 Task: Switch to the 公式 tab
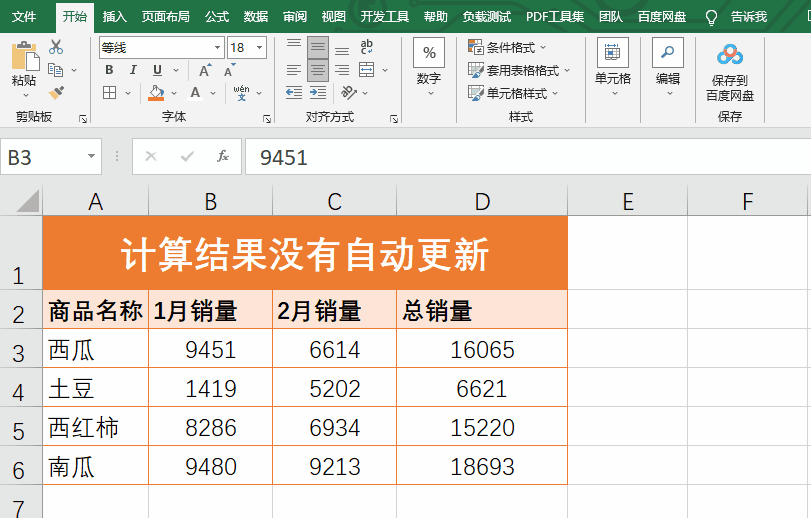pyautogui.click(x=217, y=17)
